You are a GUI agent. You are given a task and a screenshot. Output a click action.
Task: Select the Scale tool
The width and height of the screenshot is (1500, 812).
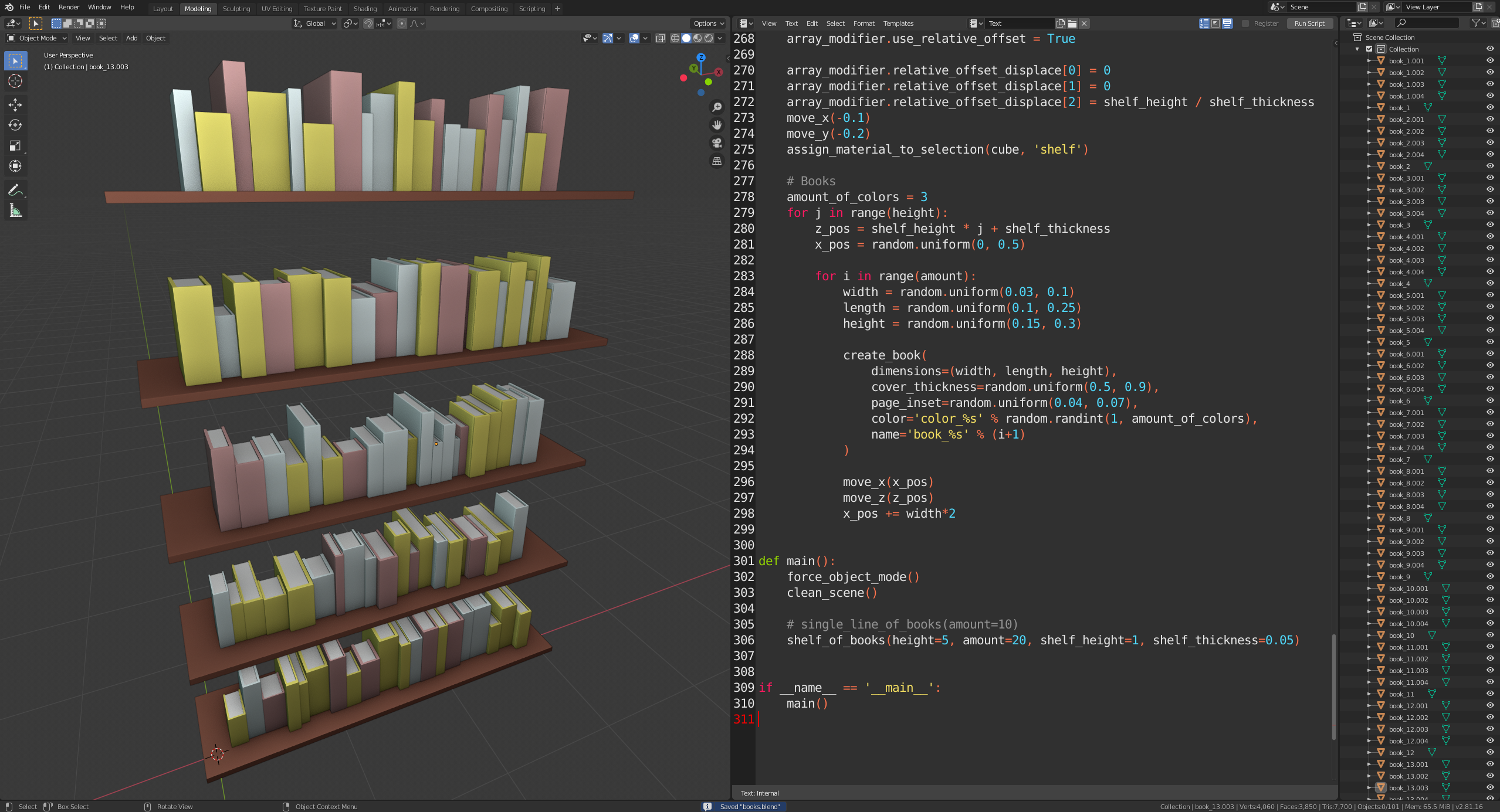[x=15, y=145]
